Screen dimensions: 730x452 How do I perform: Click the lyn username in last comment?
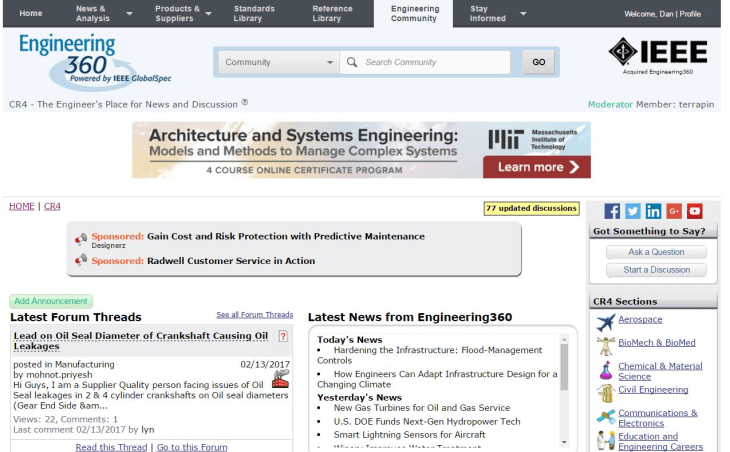click(148, 430)
